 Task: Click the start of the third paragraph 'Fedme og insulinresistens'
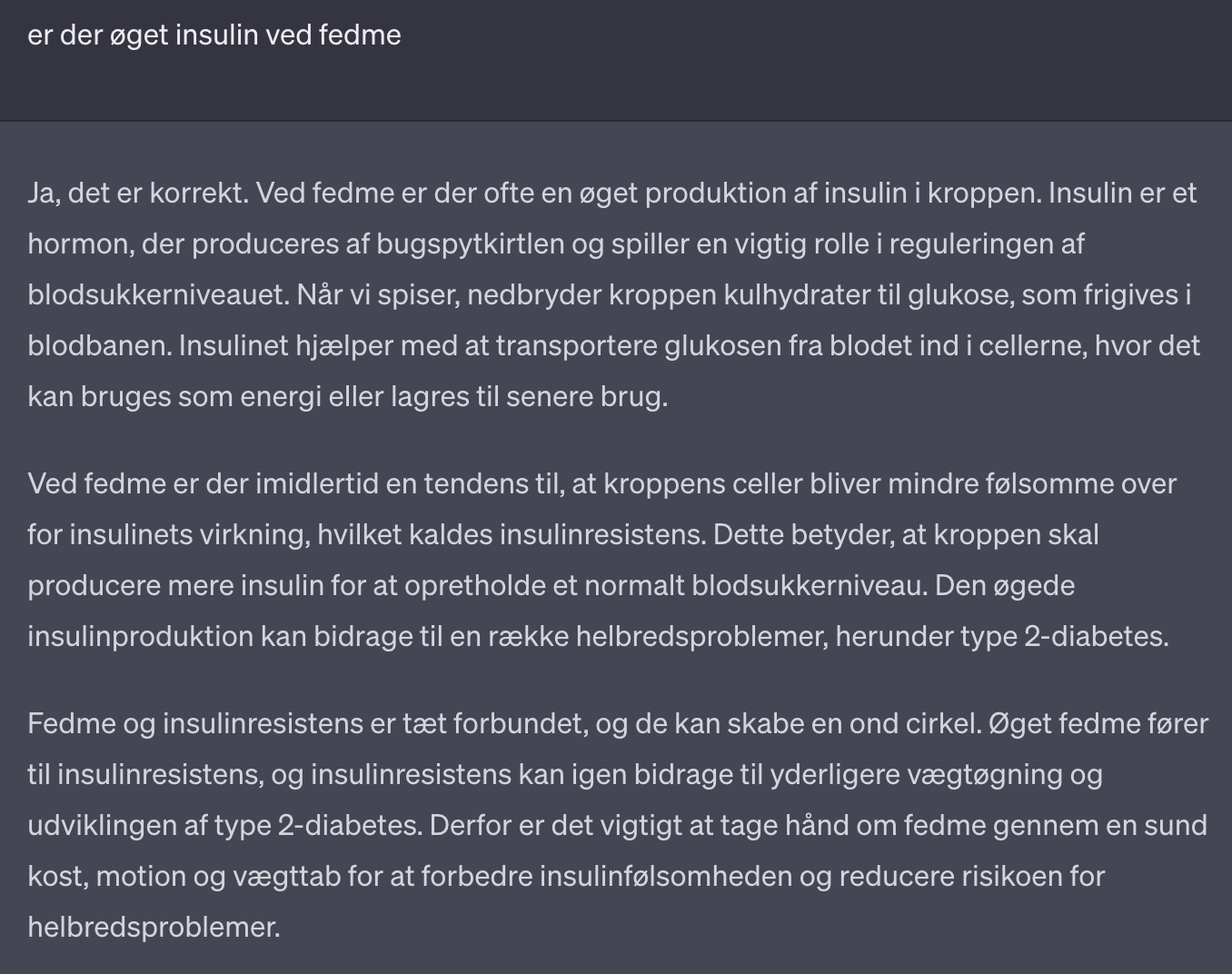point(194,723)
